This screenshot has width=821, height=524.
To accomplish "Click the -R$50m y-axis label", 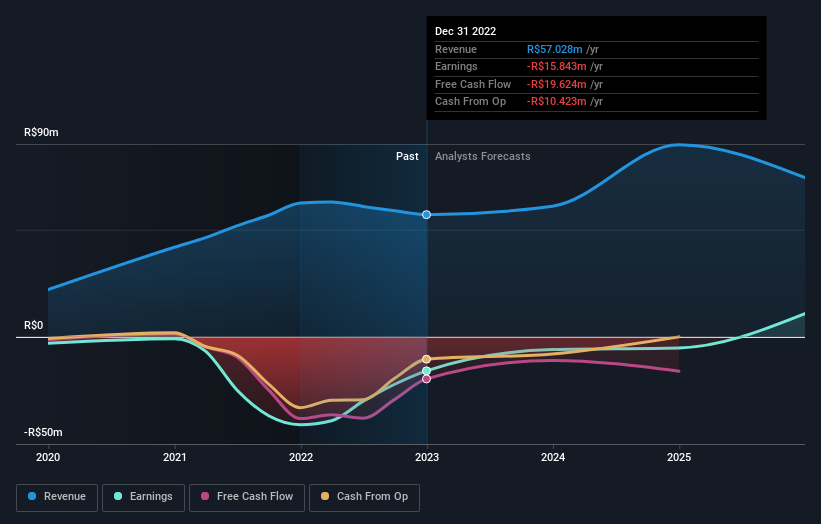I will click(x=43, y=432).
